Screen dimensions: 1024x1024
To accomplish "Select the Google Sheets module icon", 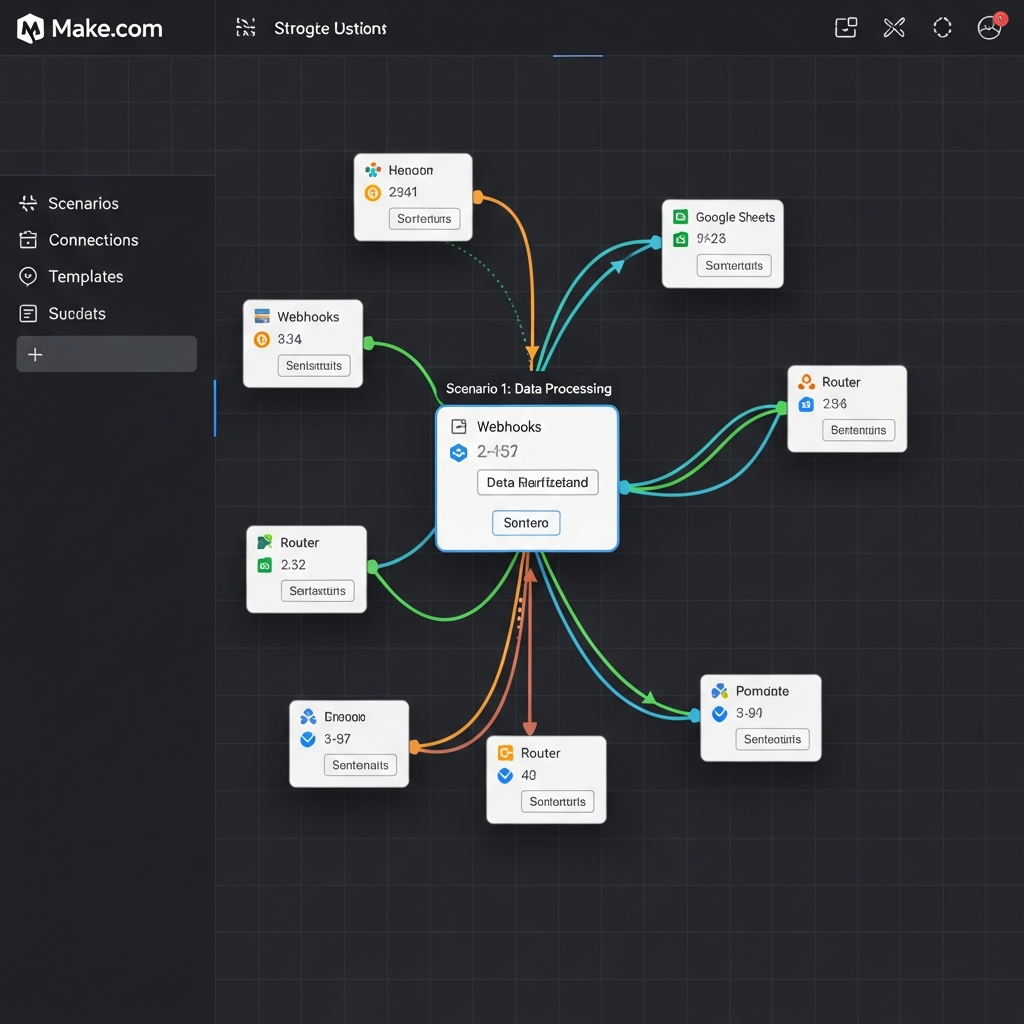I will [x=682, y=217].
